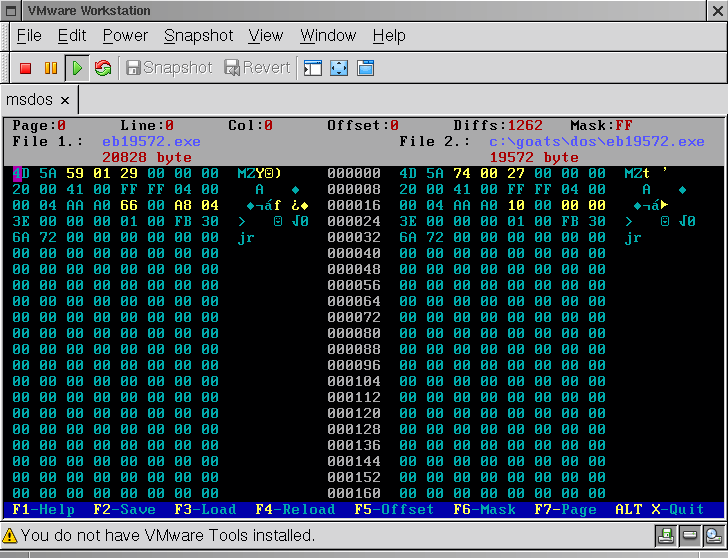Image resolution: width=728 pixels, height=558 pixels.
Task: Click the Col:0 indicator
Action: (x=250, y=125)
